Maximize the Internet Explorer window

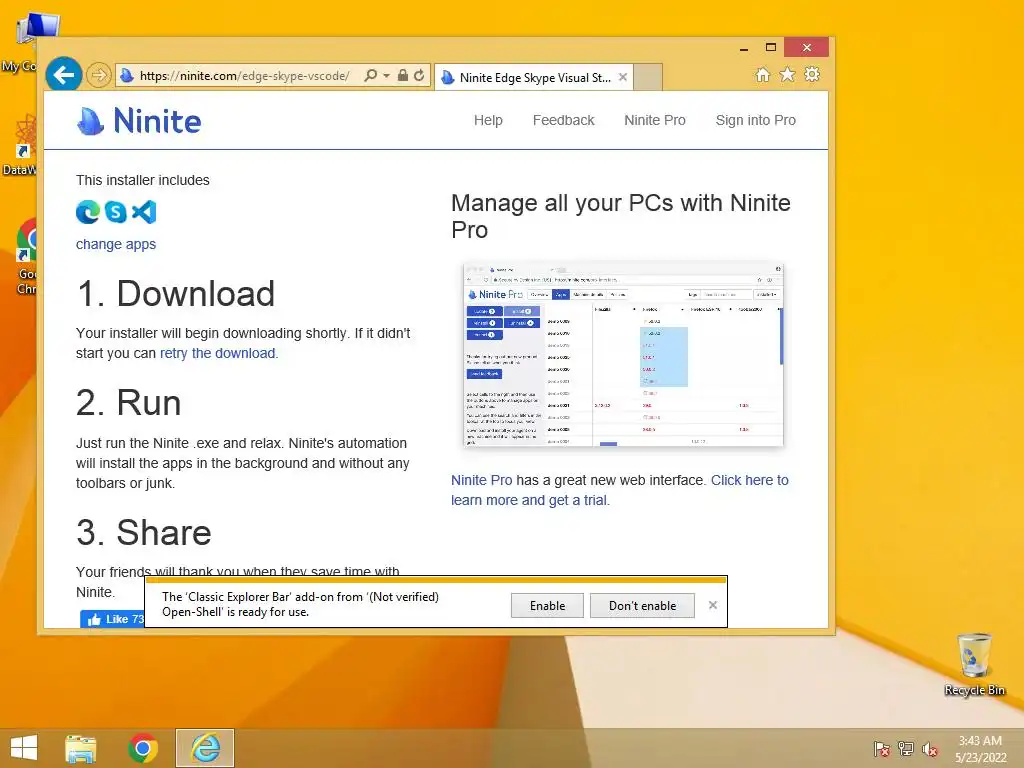pos(771,48)
